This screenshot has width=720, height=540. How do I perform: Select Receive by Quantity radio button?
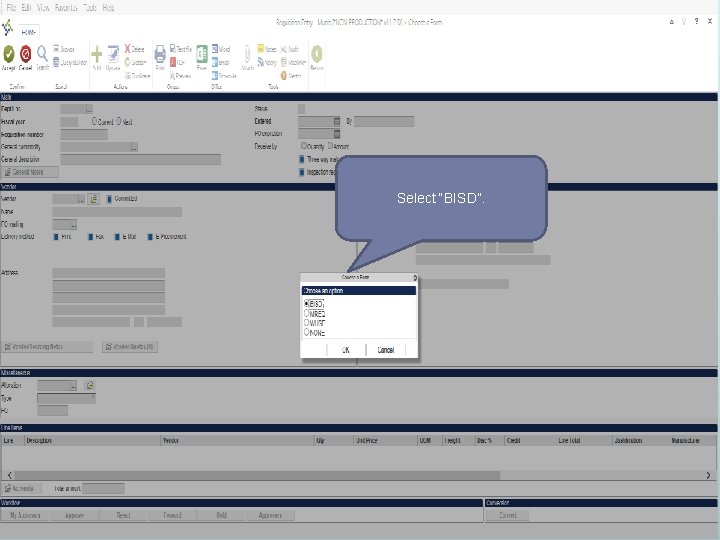point(304,146)
